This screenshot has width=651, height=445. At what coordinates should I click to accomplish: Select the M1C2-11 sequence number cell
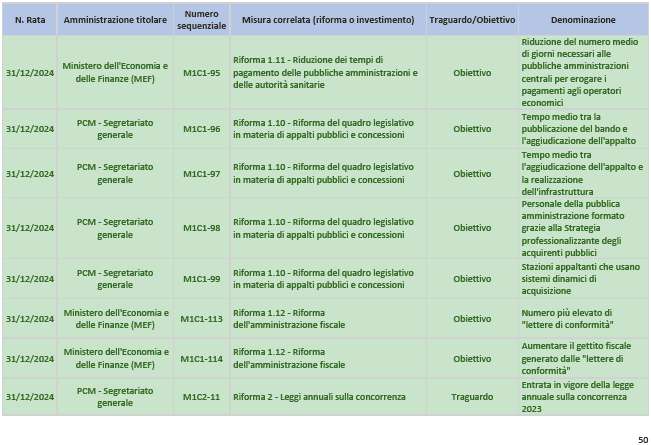[x=201, y=397]
